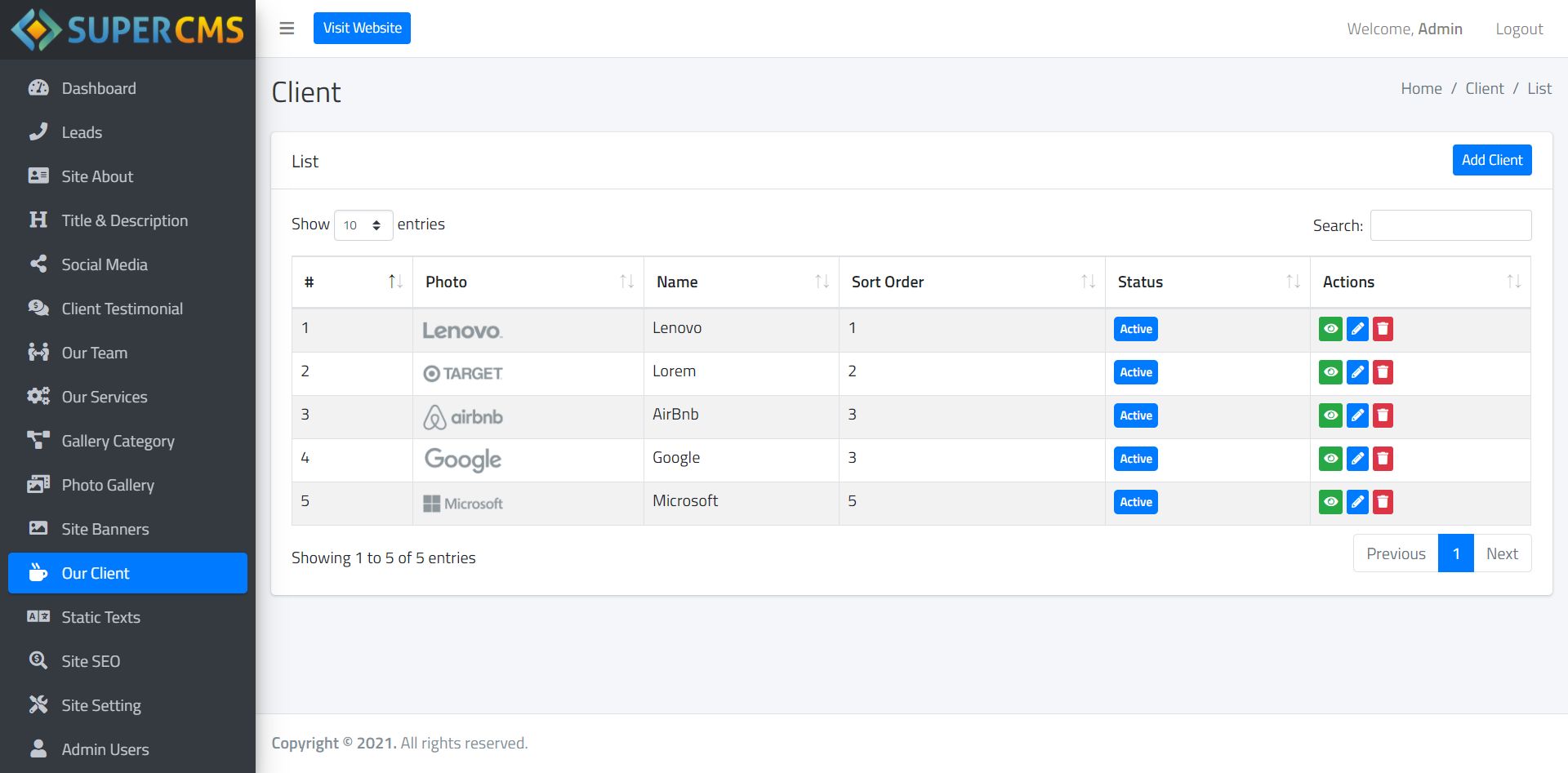
Task: Open Photo Gallery in the sidebar
Action: pyautogui.click(x=108, y=485)
